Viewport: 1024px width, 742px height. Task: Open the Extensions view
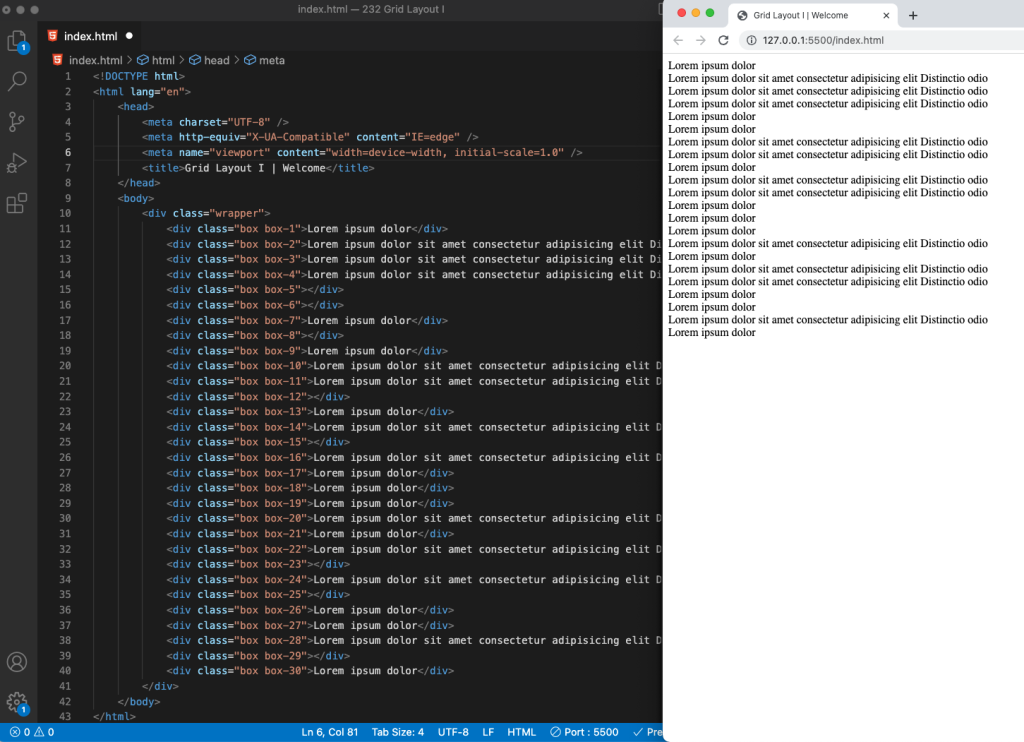point(17,203)
